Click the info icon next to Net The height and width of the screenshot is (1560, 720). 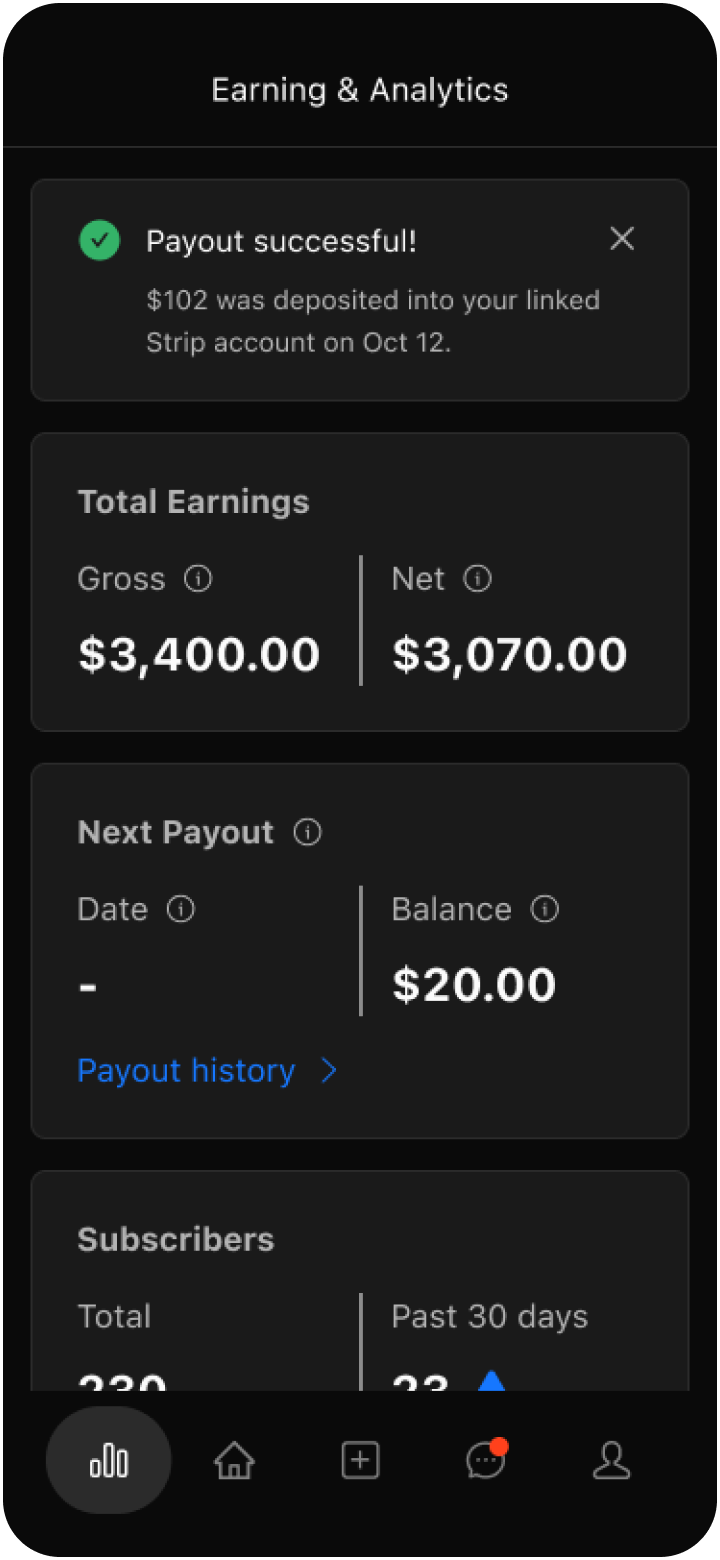[x=478, y=579]
